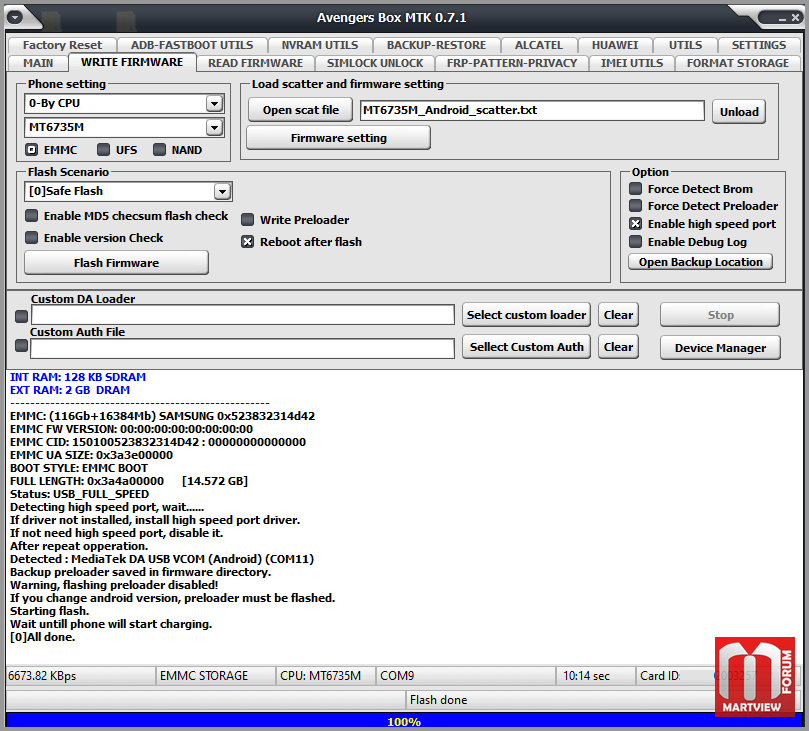Image resolution: width=809 pixels, height=731 pixels.
Task: Click the Custom Auth File path field
Action: click(242, 349)
